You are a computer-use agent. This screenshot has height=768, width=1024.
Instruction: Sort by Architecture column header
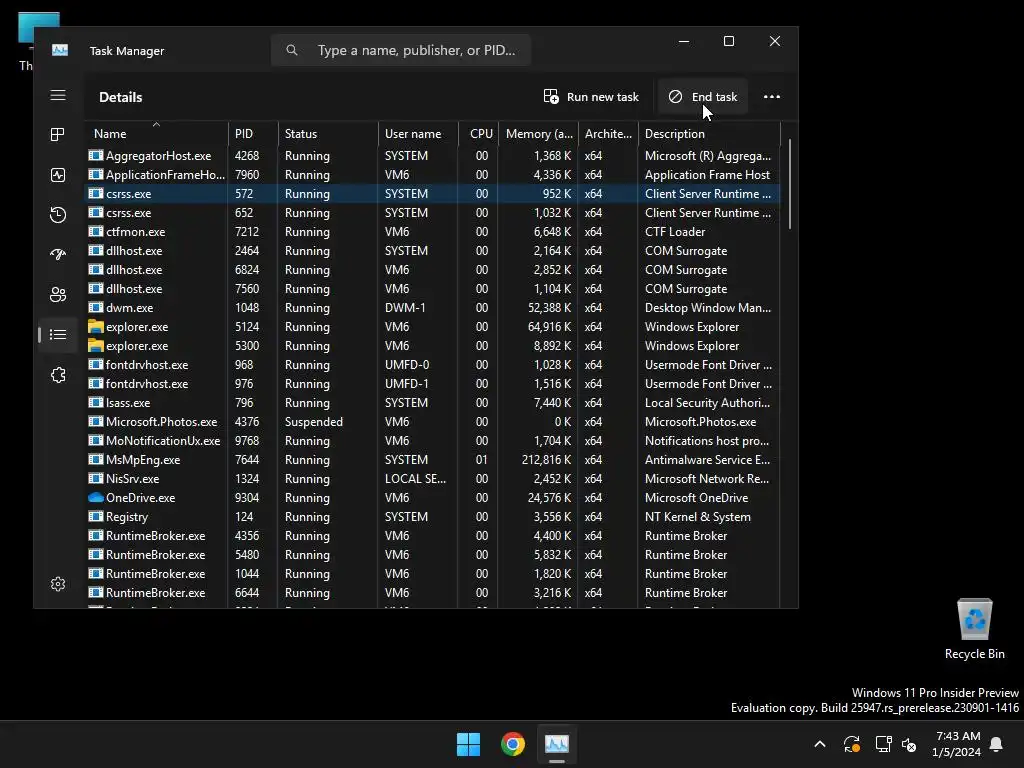point(608,134)
